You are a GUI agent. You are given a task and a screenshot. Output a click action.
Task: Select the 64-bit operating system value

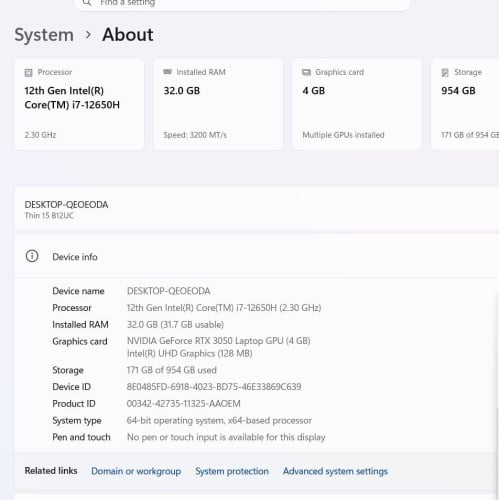coord(219,421)
